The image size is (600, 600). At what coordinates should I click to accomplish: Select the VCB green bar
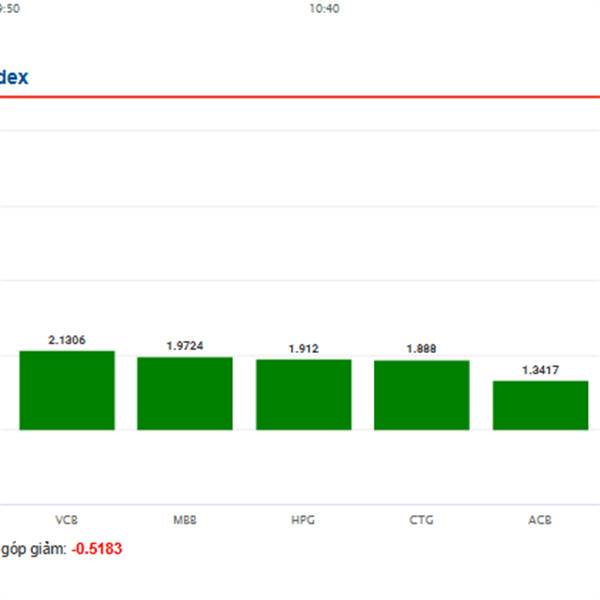[x=67, y=390]
